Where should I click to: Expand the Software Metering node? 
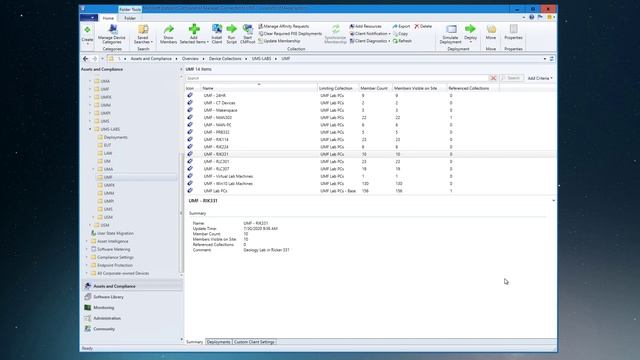point(87,249)
